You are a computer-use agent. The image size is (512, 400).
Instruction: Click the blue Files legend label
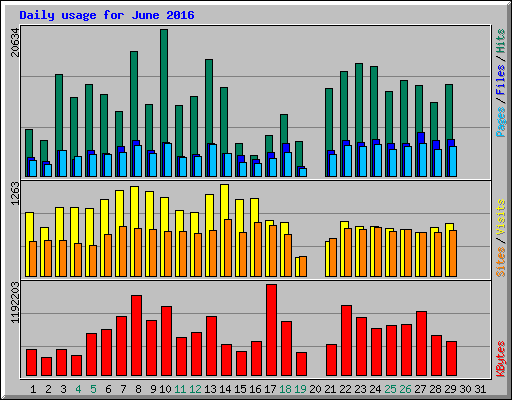coord(501,80)
